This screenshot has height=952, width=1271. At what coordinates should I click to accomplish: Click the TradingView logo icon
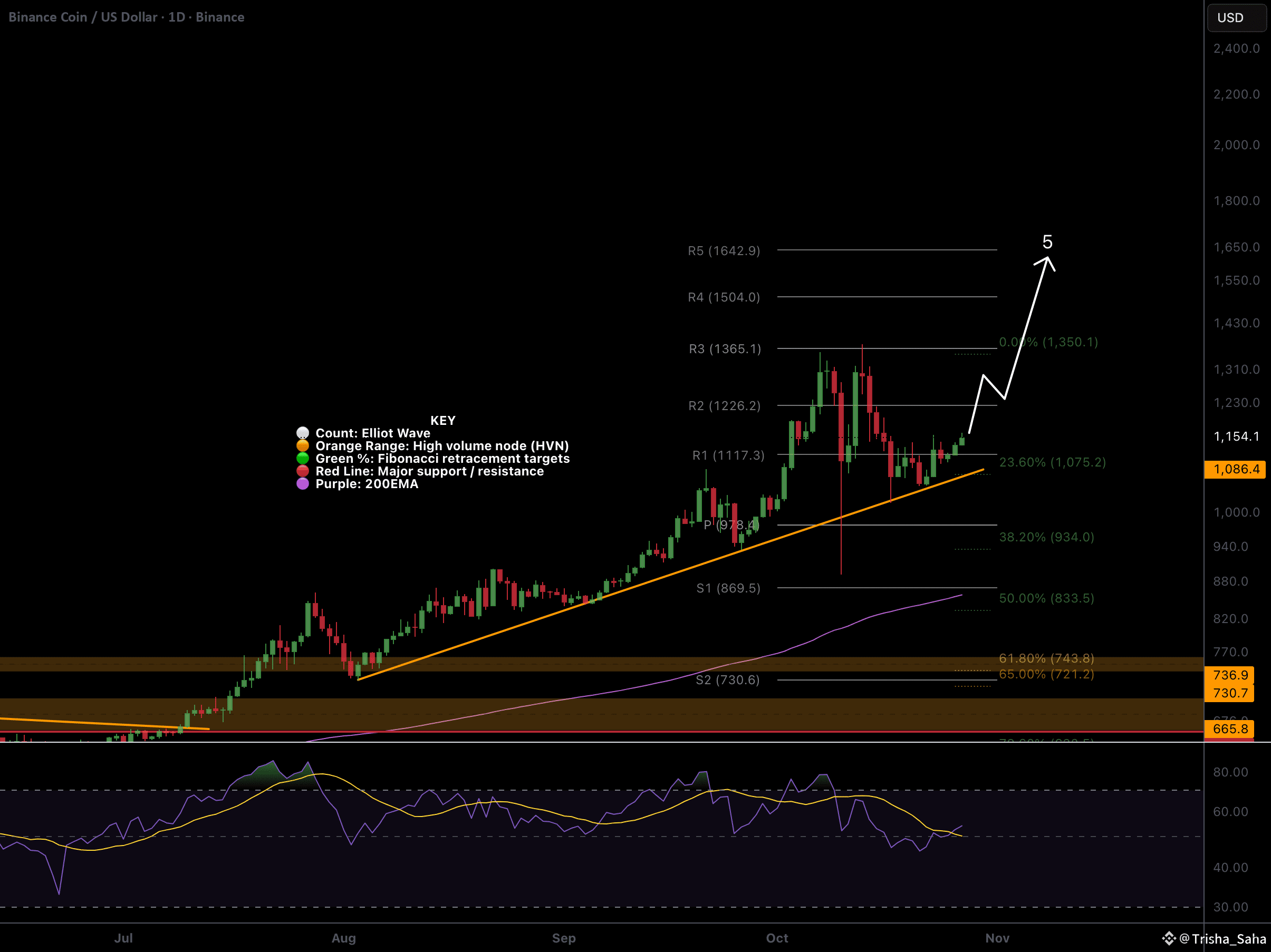pos(1169,938)
